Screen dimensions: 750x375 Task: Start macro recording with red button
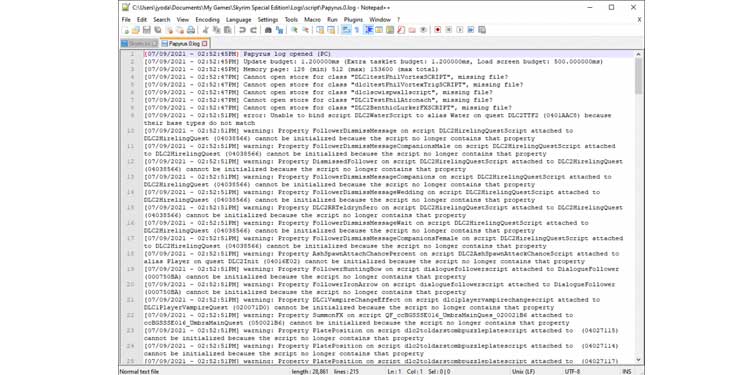point(439,30)
